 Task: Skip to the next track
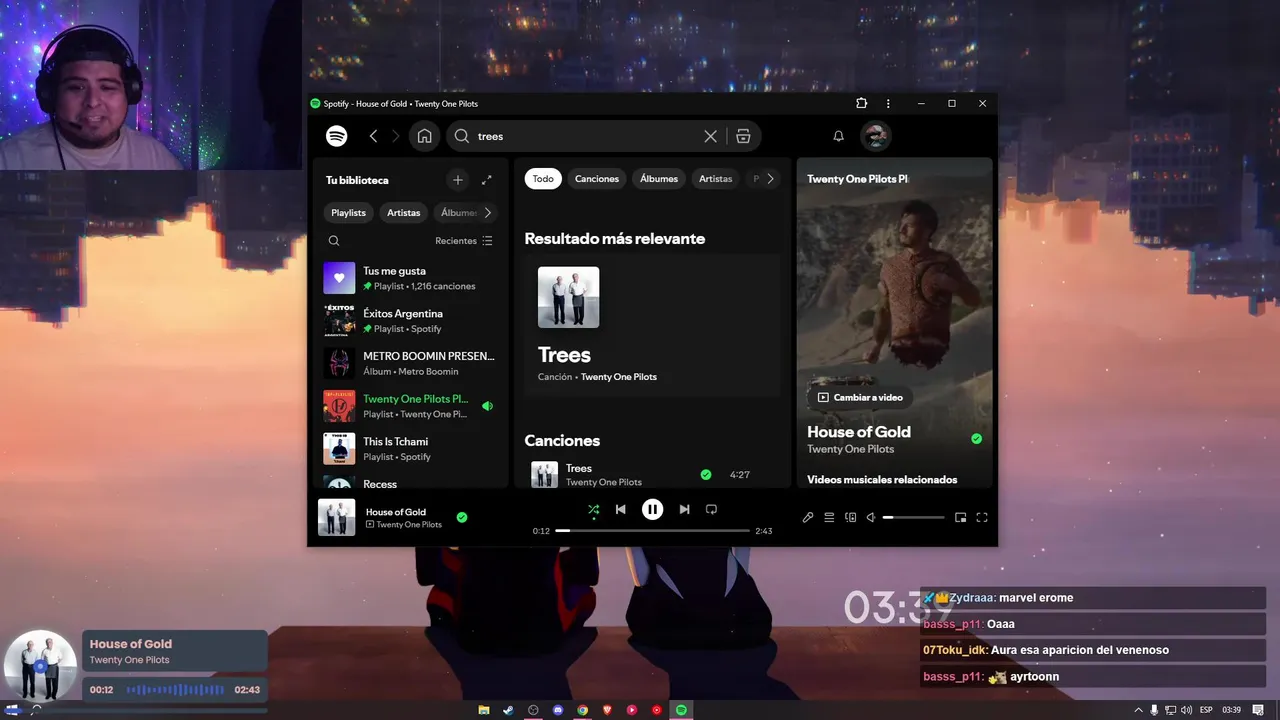coord(684,509)
